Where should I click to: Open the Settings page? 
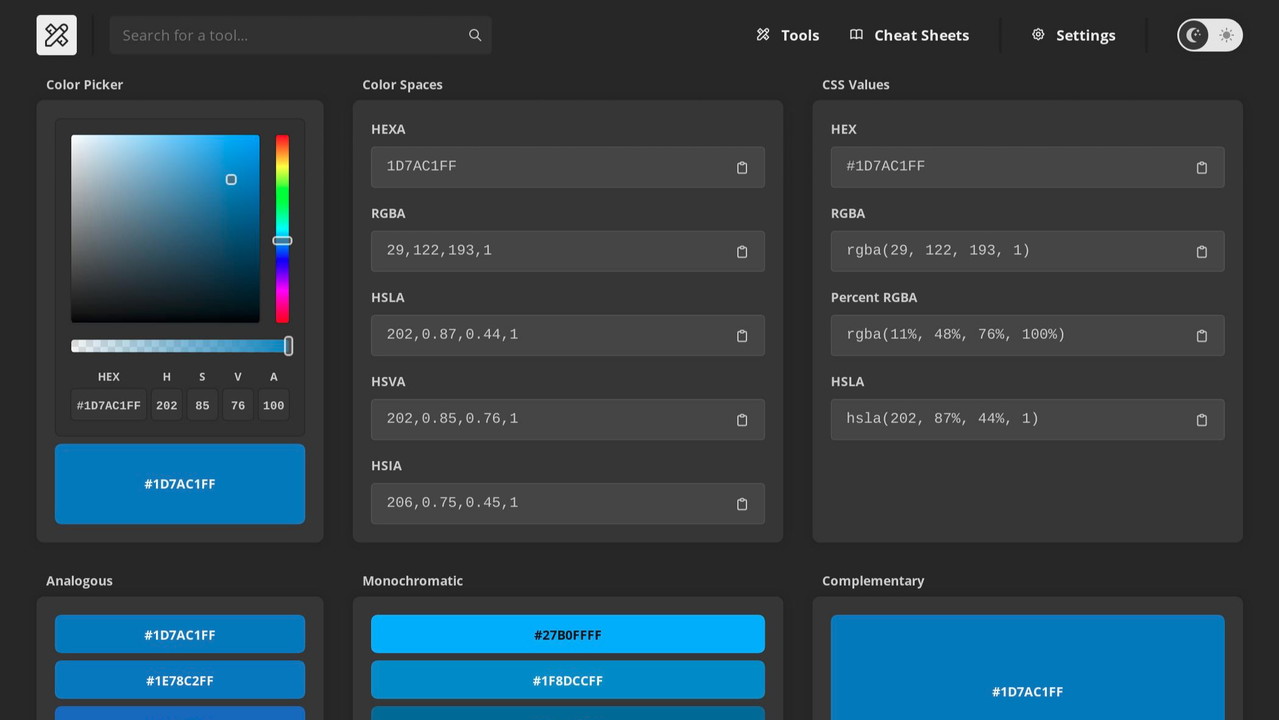(x=1073, y=35)
